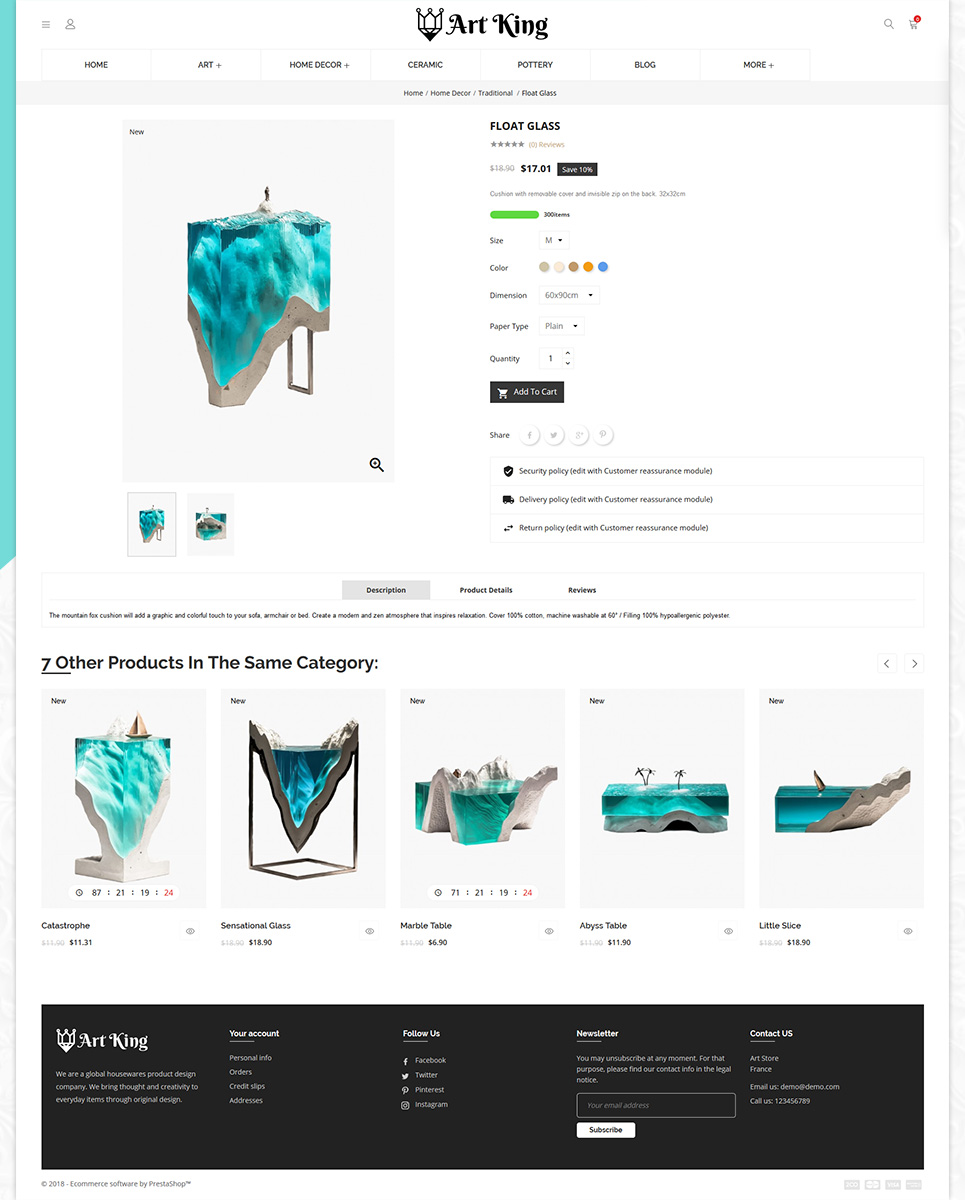Subscribe to the newsletter
The height and width of the screenshot is (1200, 965).
pyautogui.click(x=606, y=1130)
